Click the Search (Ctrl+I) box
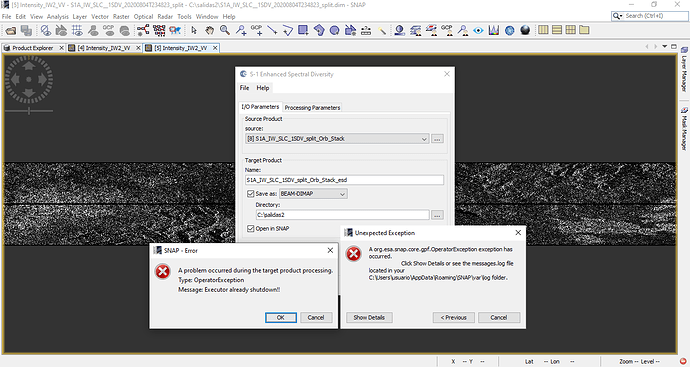The height and width of the screenshot is (367, 690). (x=649, y=16)
